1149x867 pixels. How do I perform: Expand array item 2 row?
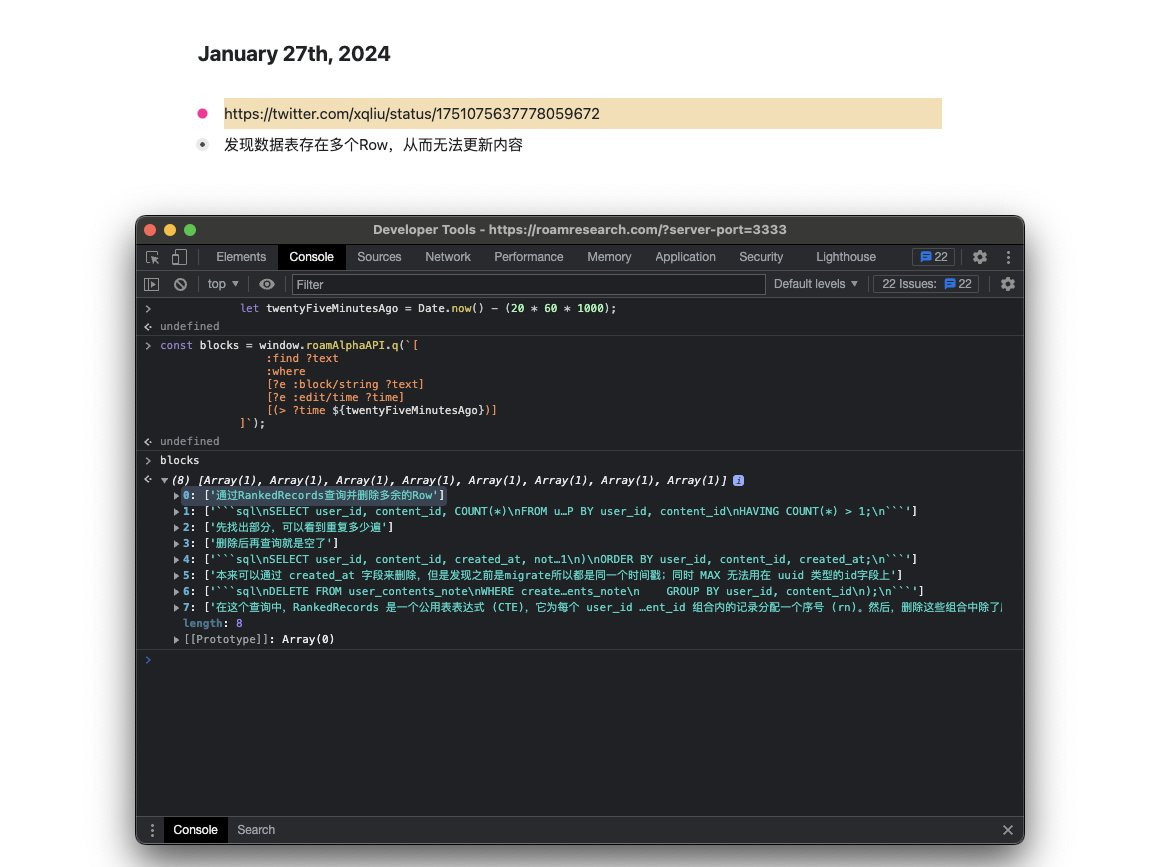pyautogui.click(x=177, y=528)
